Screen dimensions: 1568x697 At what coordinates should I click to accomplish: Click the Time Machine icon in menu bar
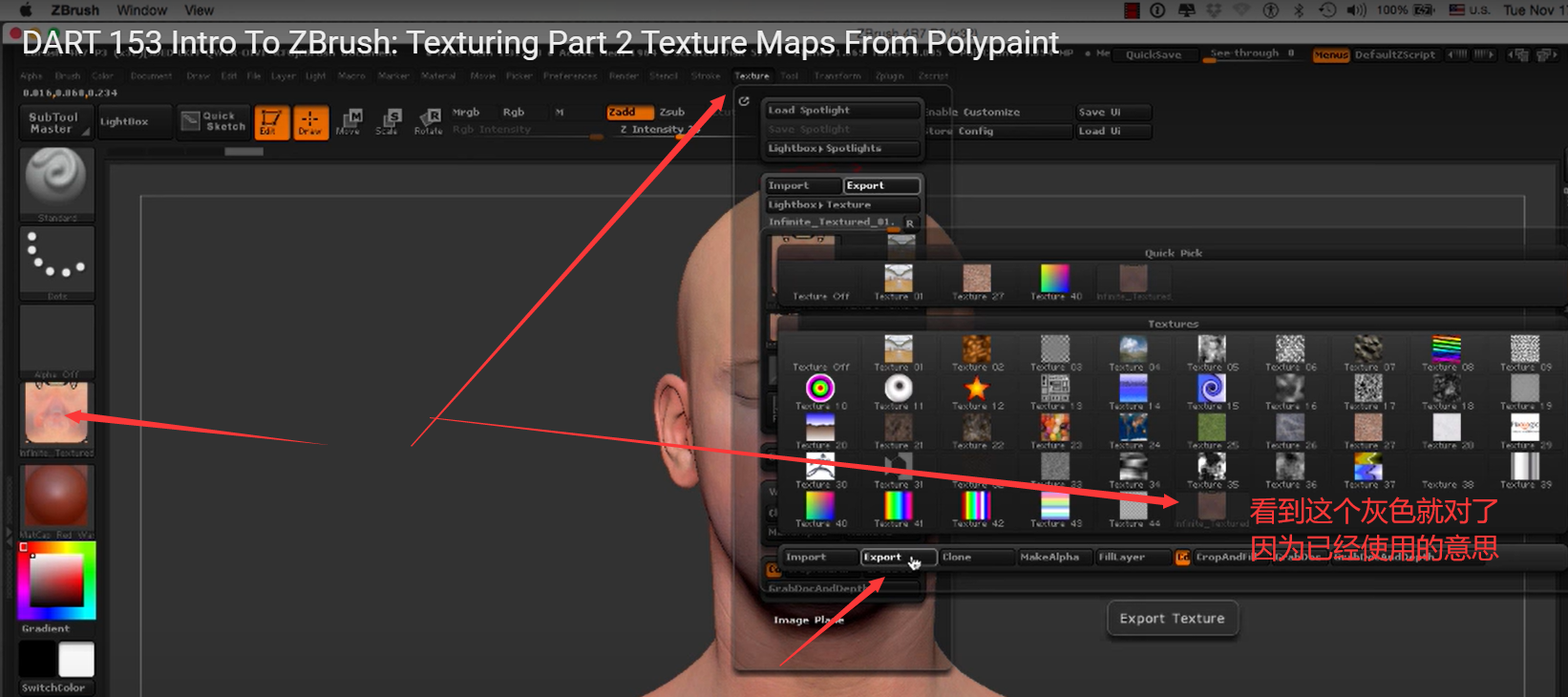(1327, 11)
